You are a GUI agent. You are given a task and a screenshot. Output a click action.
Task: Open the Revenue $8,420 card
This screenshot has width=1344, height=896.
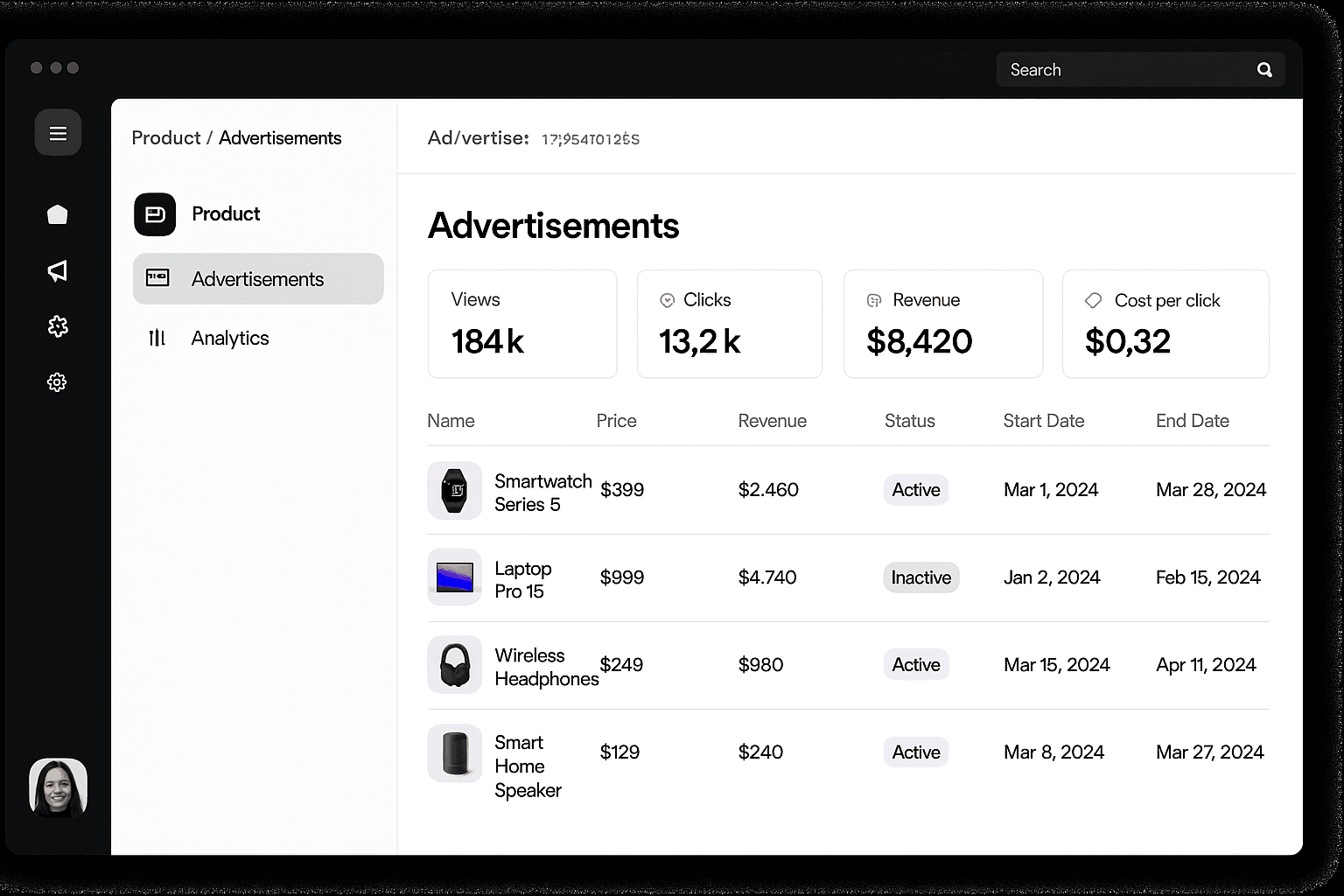943,324
